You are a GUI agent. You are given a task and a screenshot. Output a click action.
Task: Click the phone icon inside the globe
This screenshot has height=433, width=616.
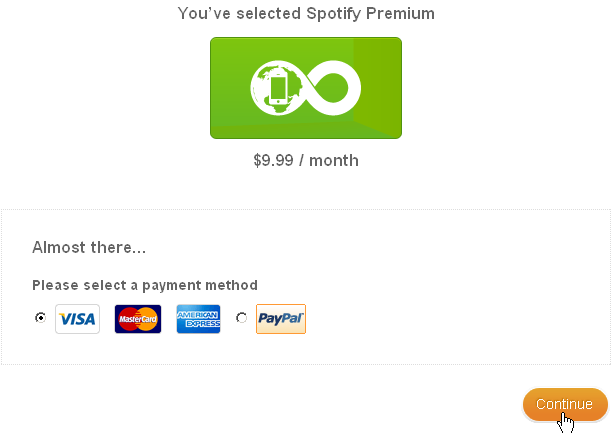279,90
